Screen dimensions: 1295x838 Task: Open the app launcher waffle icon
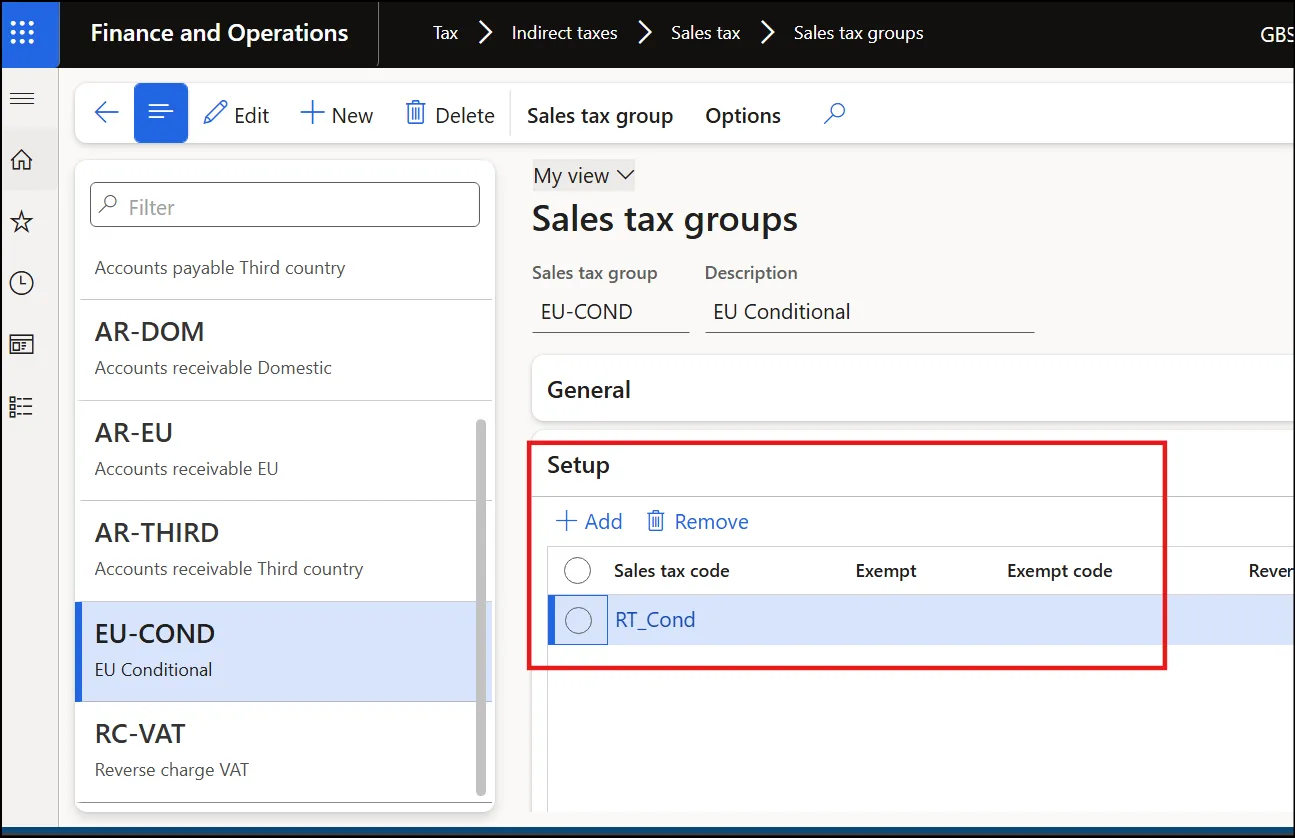pos(22,33)
